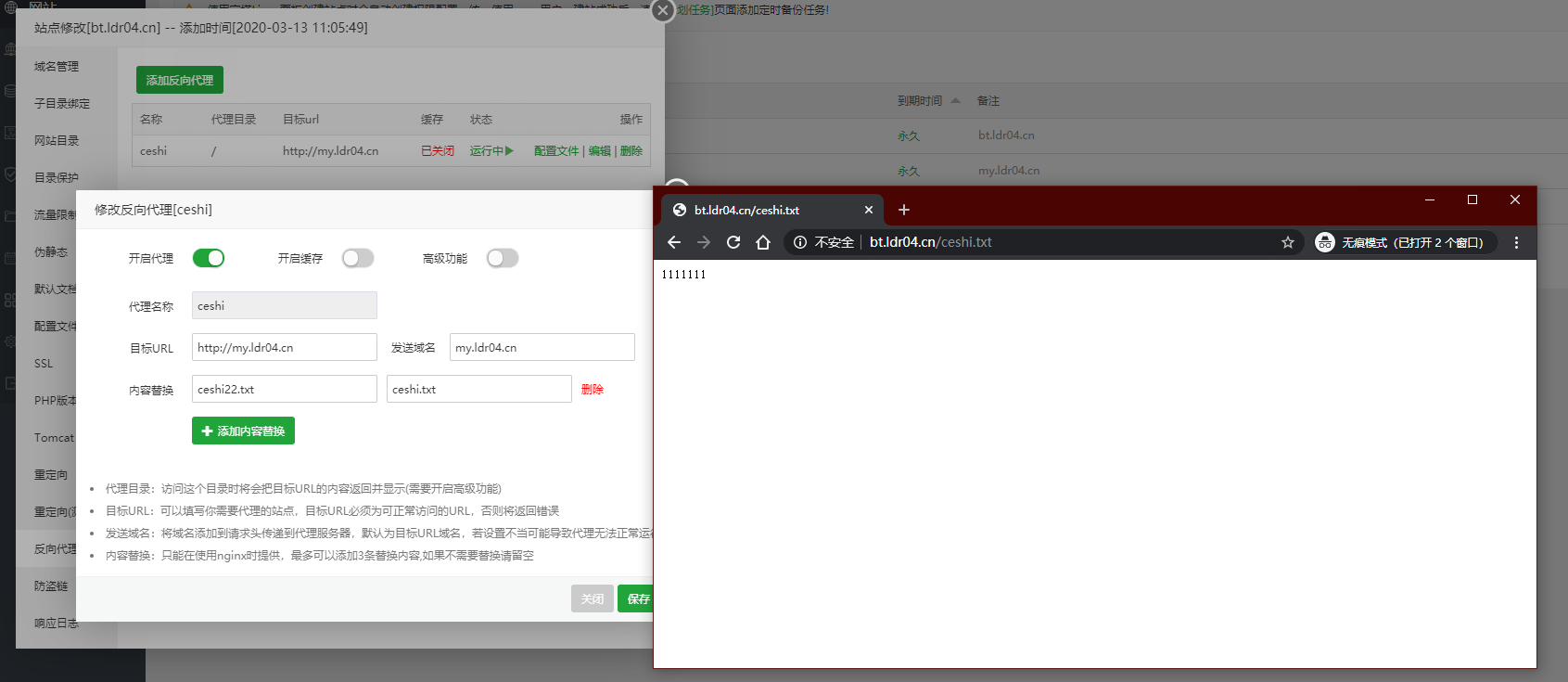Click the green 添加内容替换 button
Image resolution: width=1568 pixels, height=682 pixels.
coord(243,431)
